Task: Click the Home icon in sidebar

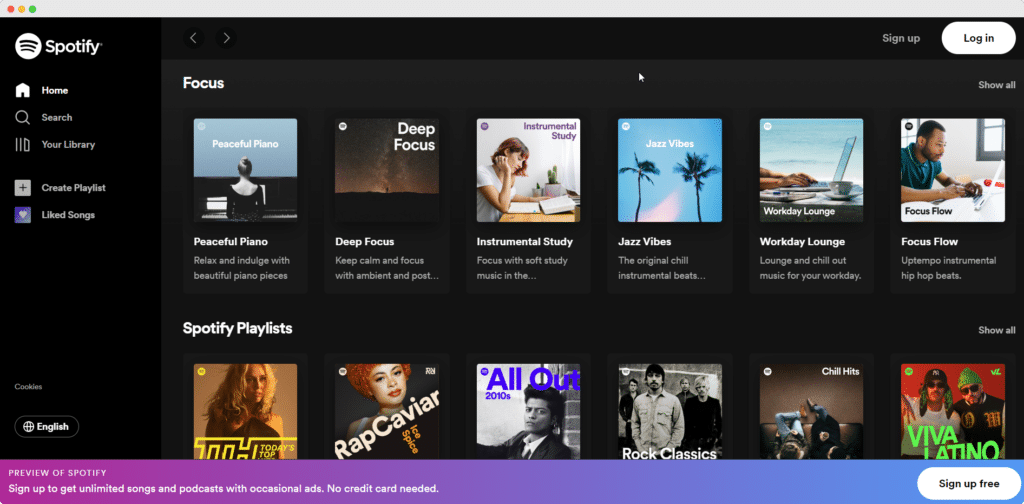Action: 23,90
